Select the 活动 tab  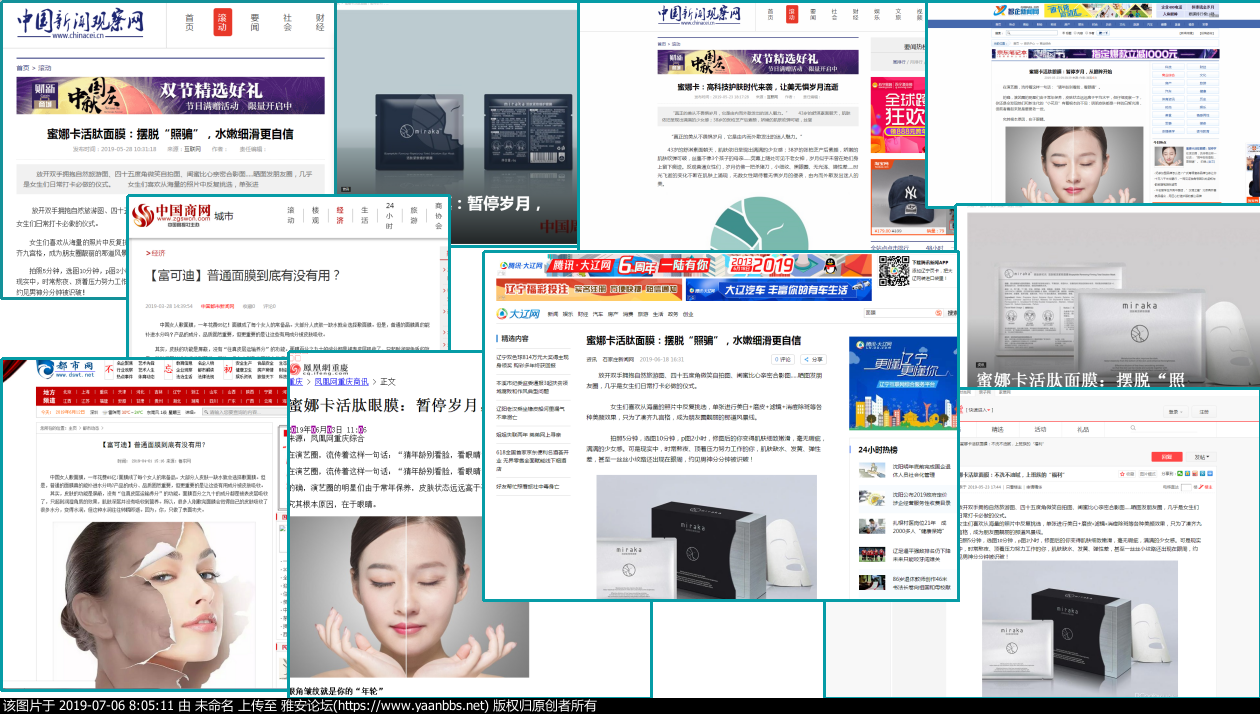[1040, 428]
